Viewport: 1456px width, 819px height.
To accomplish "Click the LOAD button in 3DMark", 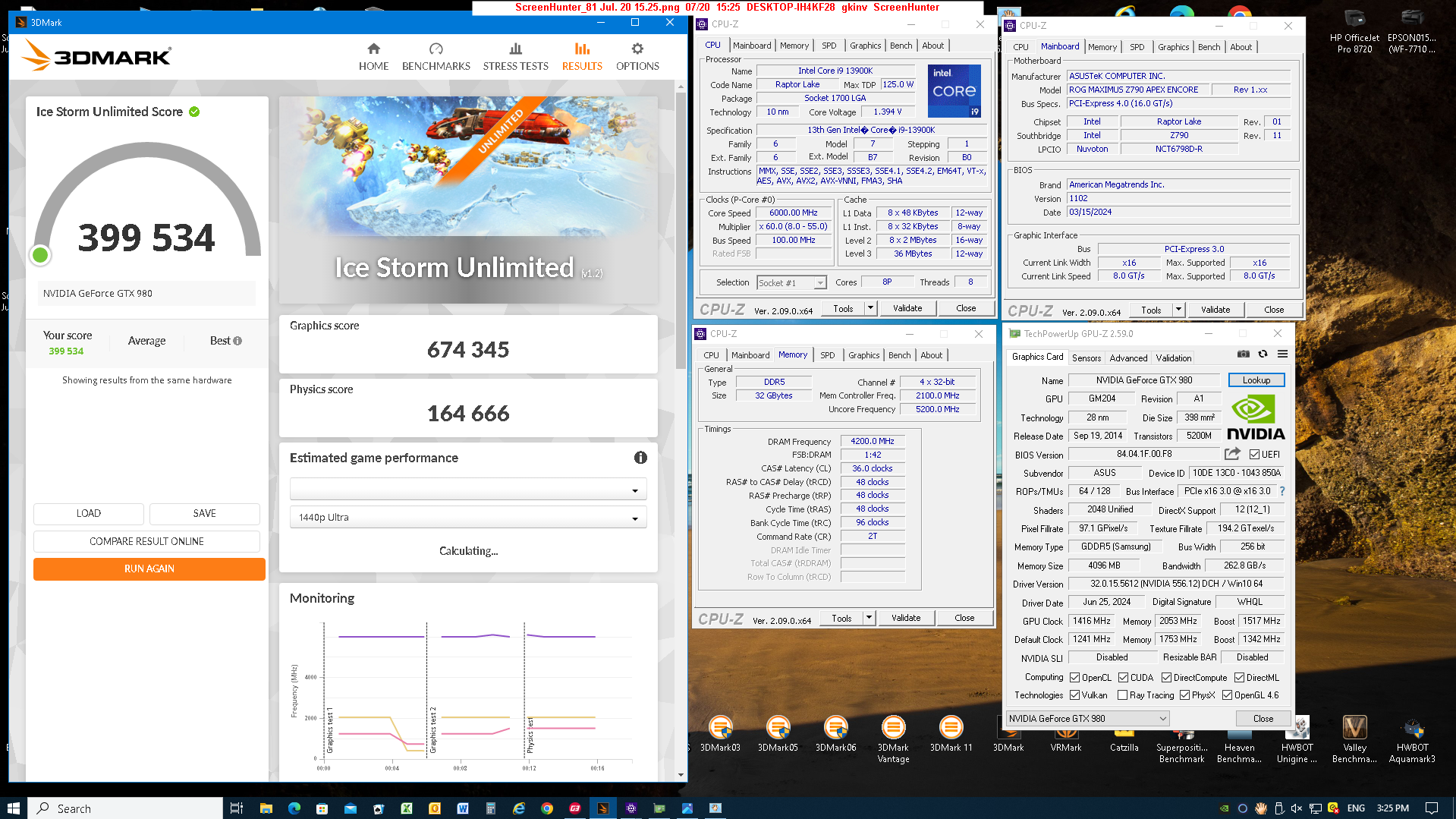I will point(89,514).
